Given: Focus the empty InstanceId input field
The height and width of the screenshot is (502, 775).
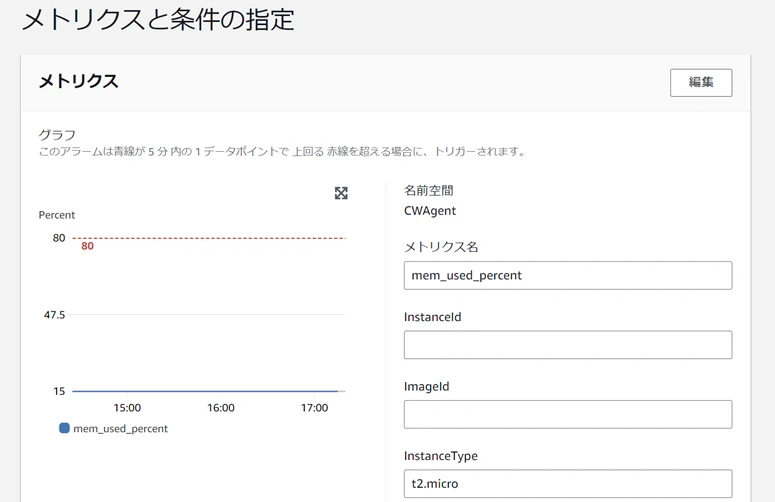Looking at the screenshot, I should coord(568,345).
